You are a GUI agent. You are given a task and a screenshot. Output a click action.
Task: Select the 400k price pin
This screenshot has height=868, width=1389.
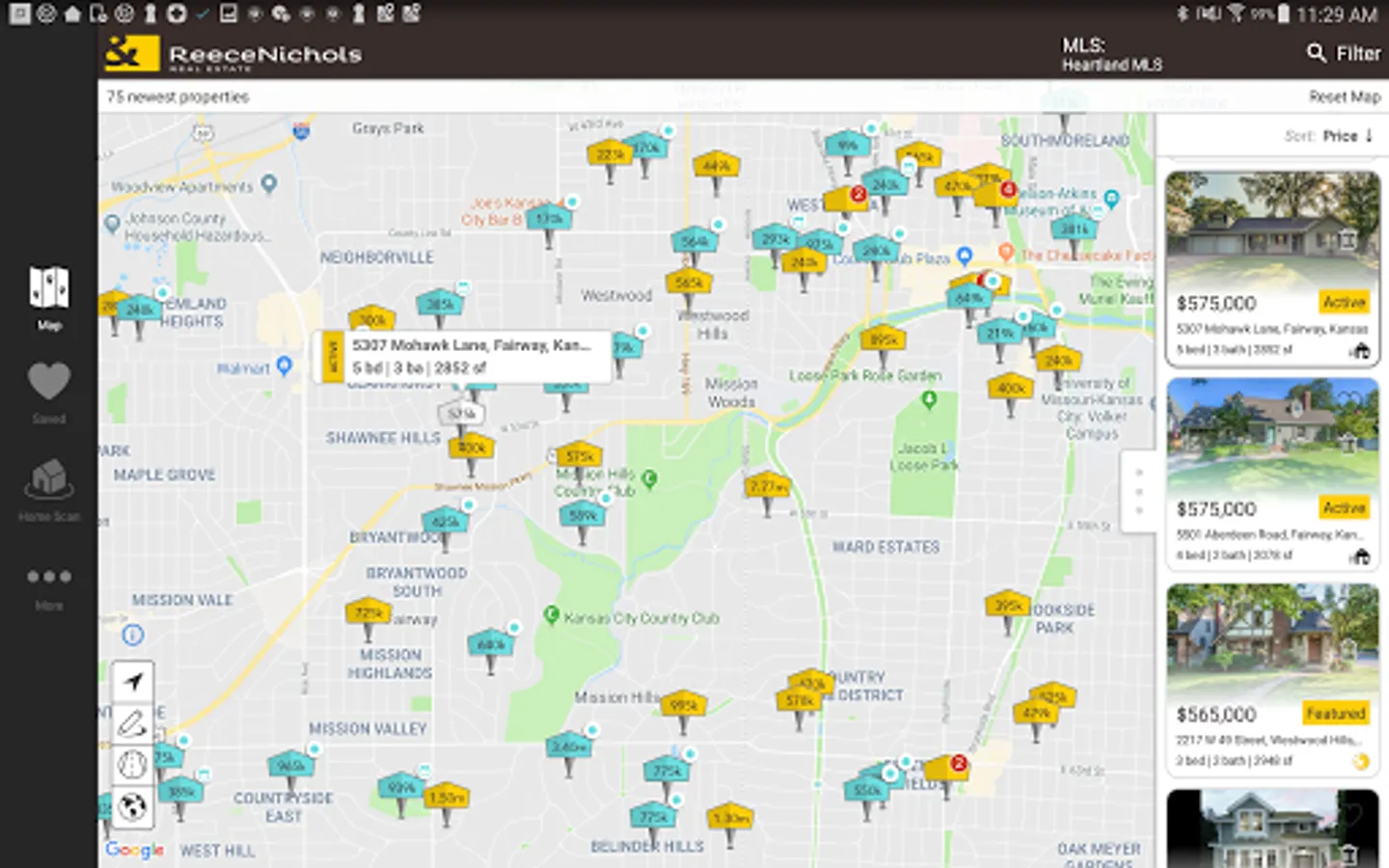coord(1011,393)
